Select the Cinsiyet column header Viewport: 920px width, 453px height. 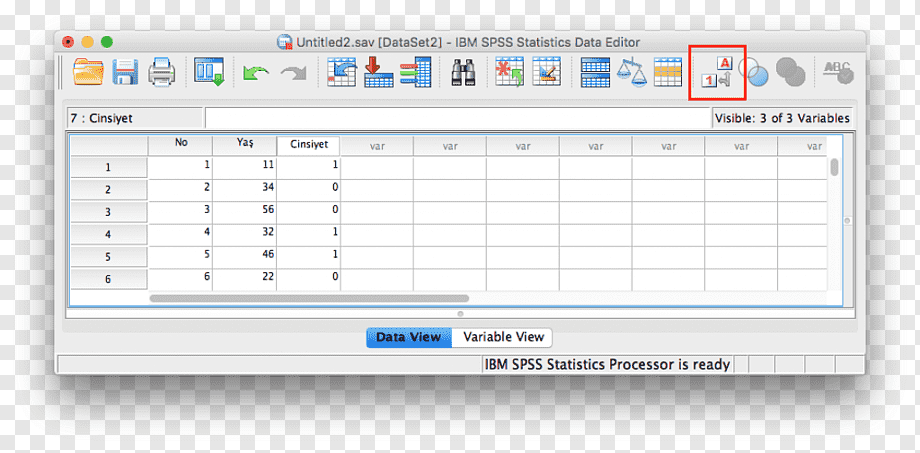309,146
